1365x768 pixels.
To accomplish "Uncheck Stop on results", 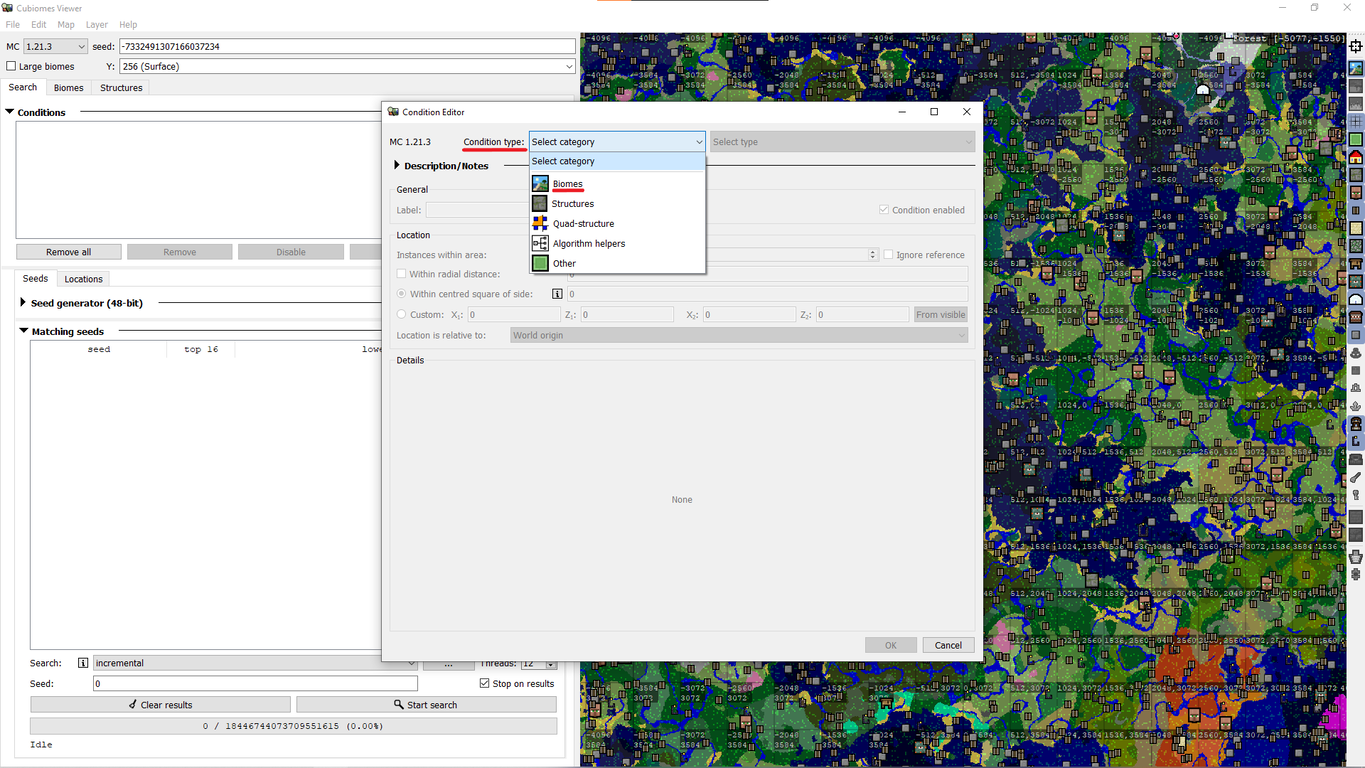I will click(x=485, y=684).
